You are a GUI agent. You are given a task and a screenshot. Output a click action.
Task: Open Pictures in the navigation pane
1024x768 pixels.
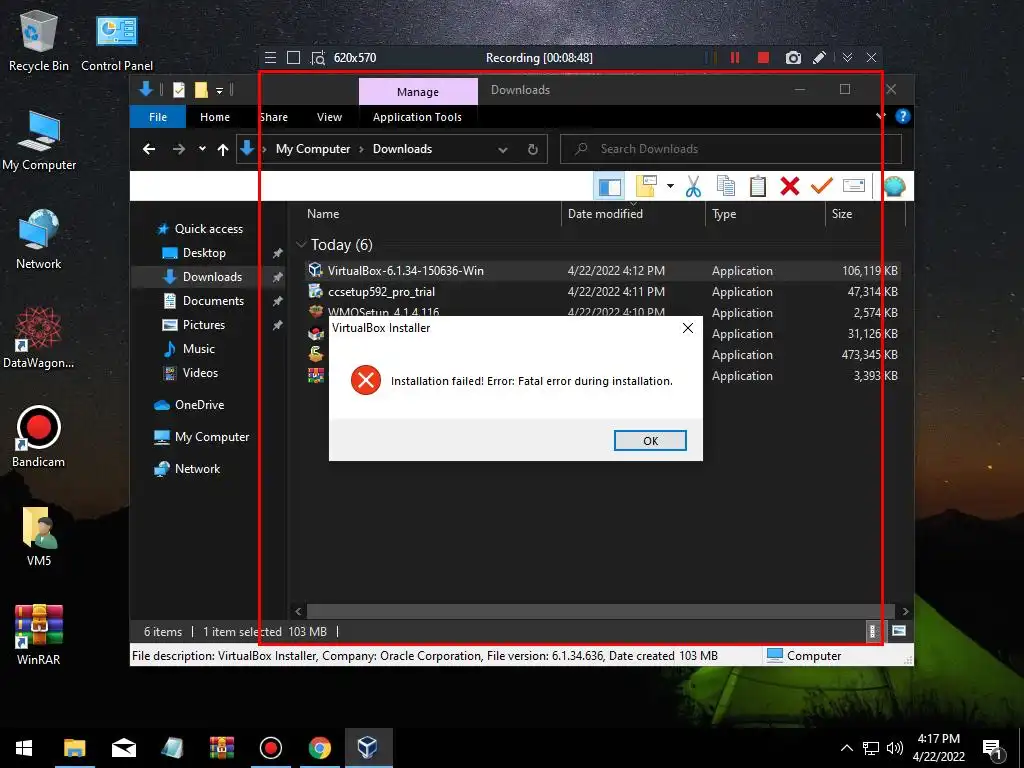[x=203, y=325]
